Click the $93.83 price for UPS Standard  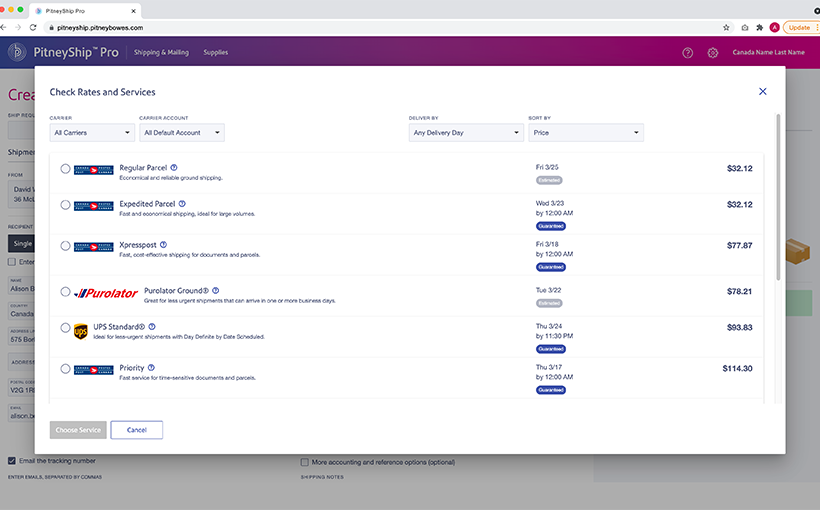coord(739,327)
